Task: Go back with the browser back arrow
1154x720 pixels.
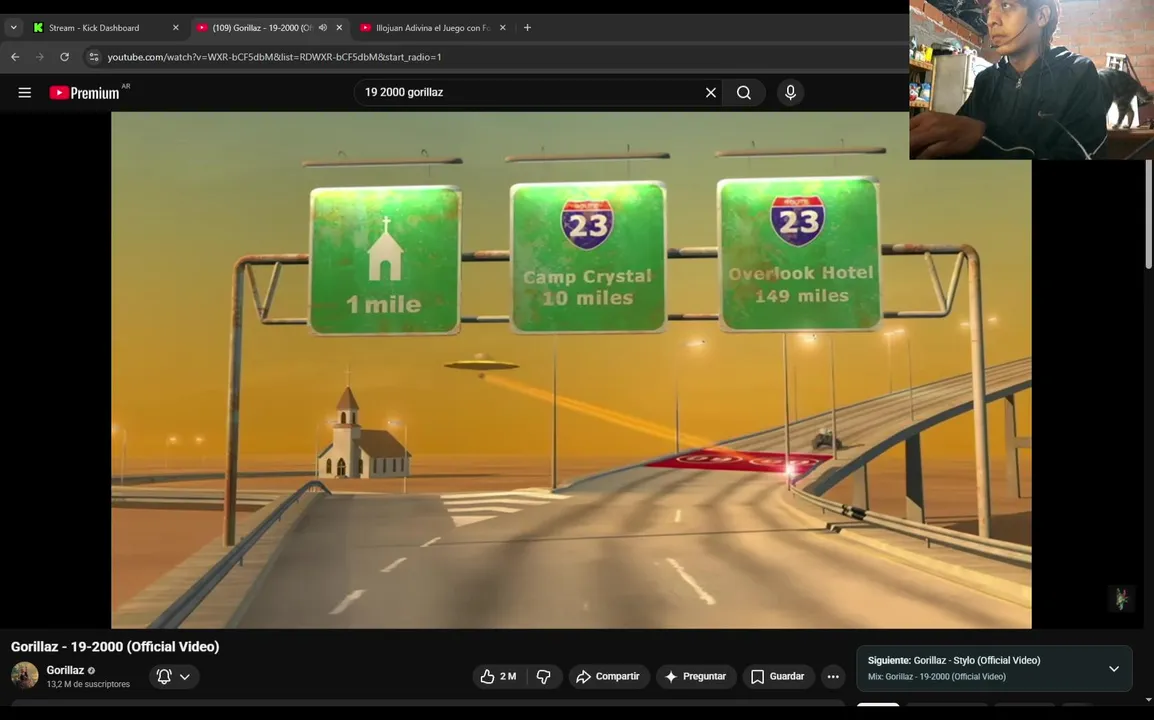Action: pos(15,57)
